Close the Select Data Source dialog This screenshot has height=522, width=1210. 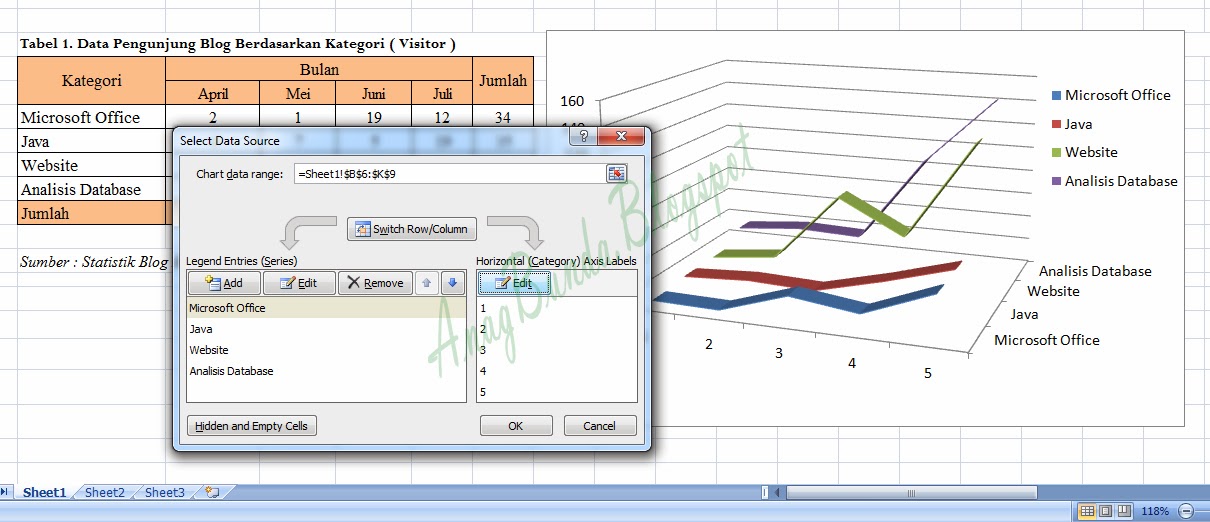tap(622, 137)
